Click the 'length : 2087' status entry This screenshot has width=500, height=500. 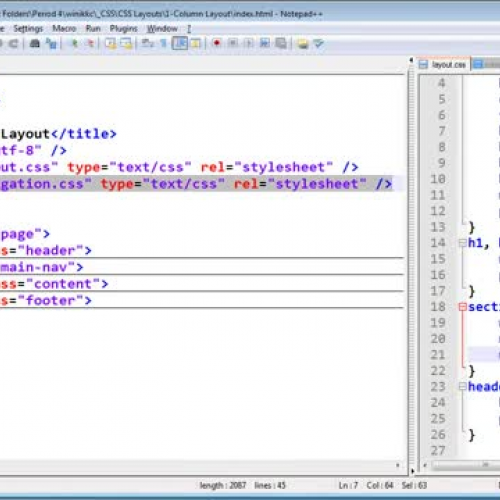223,485
